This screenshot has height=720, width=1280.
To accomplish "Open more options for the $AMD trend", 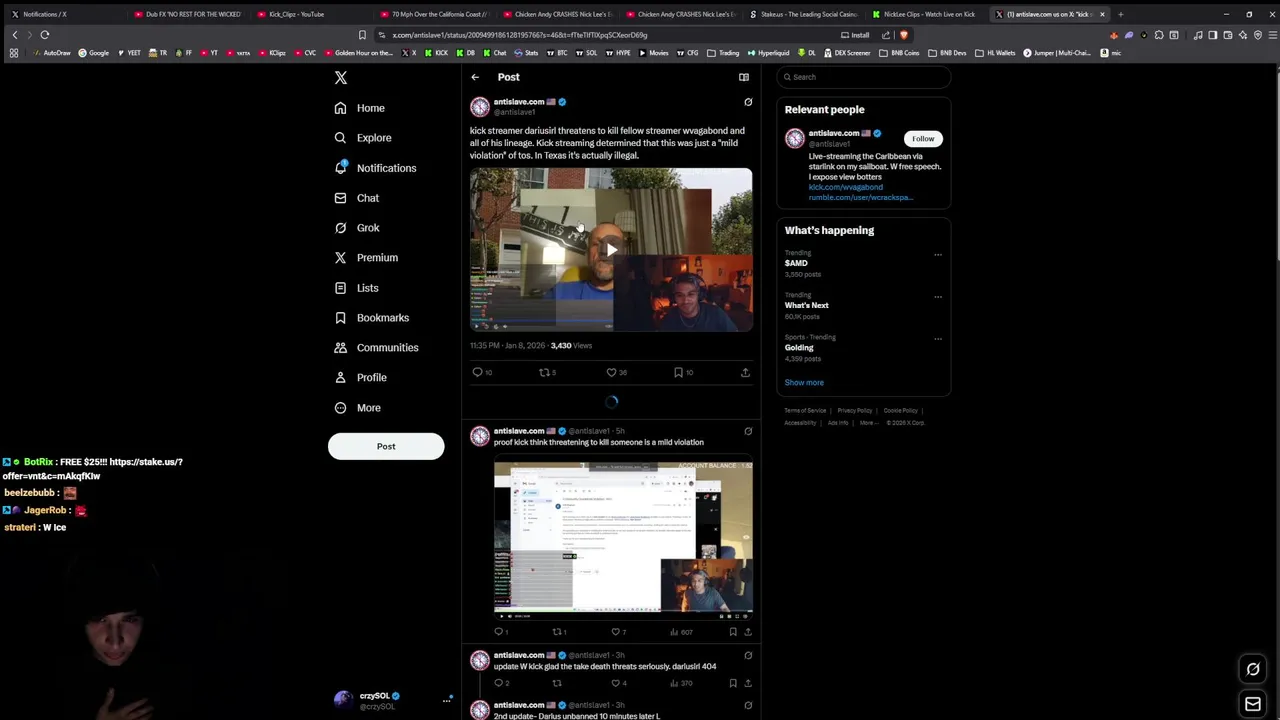I will (938, 255).
